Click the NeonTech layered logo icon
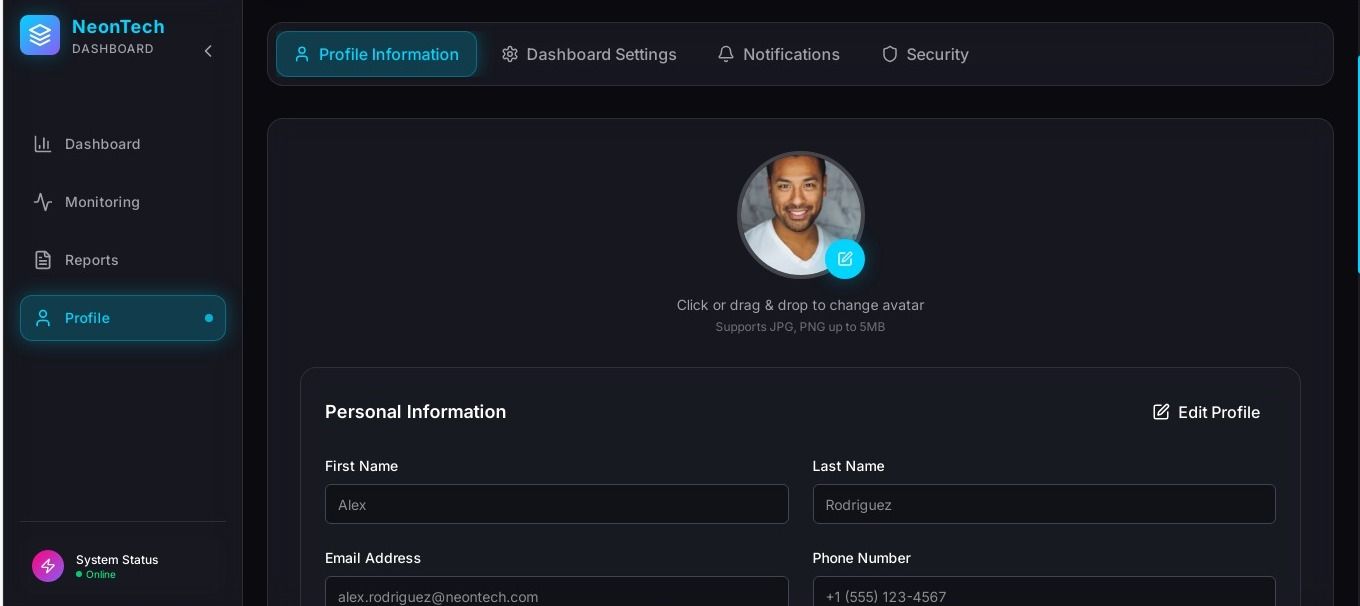The height and width of the screenshot is (606, 1360). coord(40,35)
